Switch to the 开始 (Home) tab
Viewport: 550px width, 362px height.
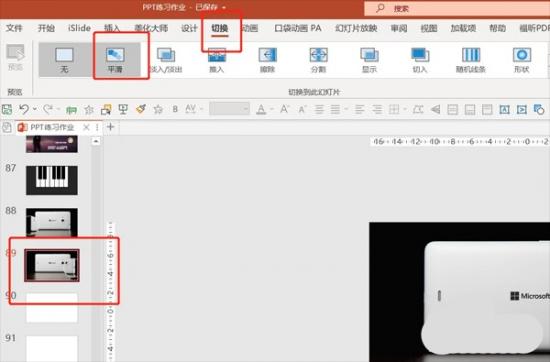(46, 28)
